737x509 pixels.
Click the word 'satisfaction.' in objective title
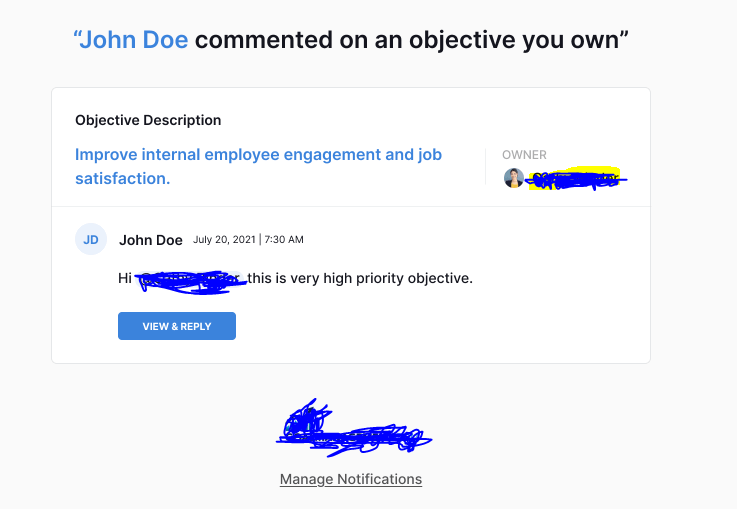pyautogui.click(x=123, y=179)
